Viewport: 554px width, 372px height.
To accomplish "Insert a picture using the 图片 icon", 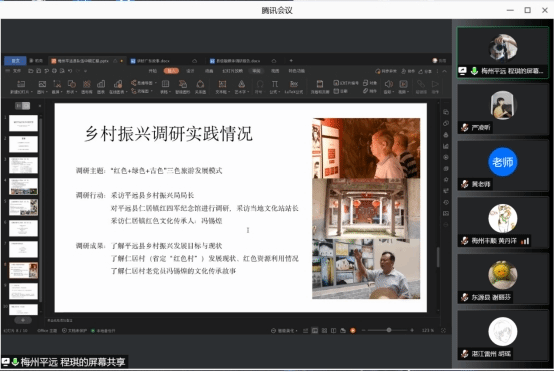I will 42,84.
